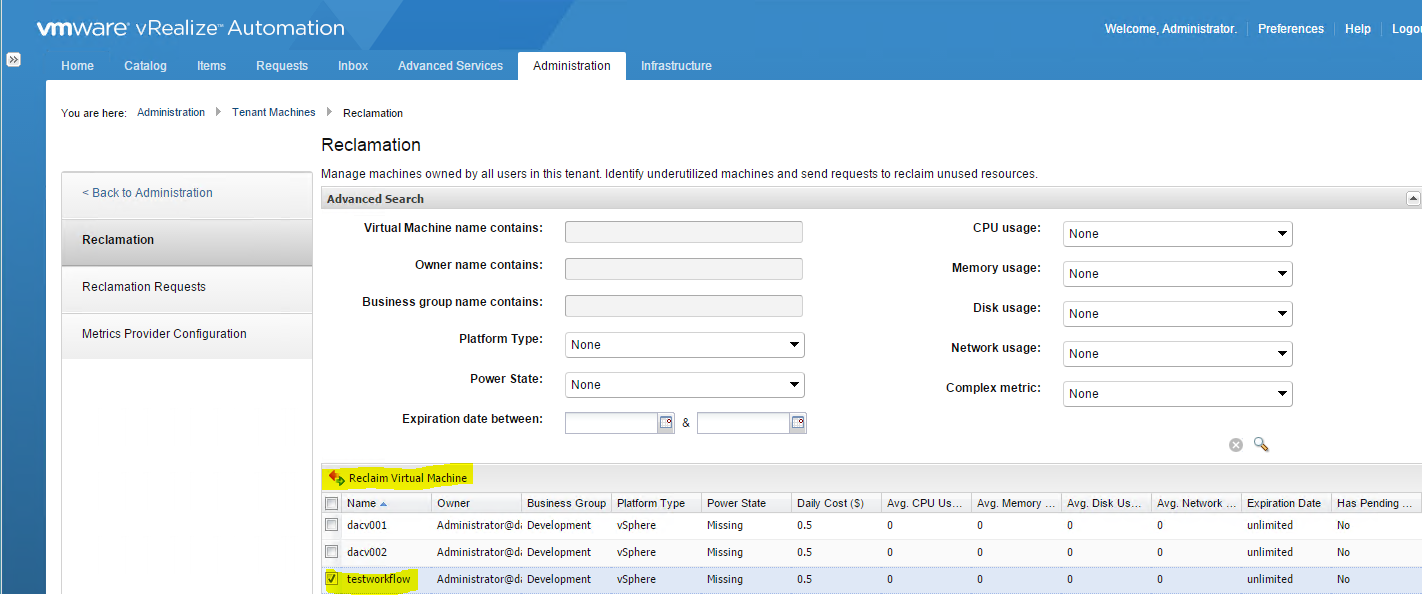Open the CPU usage dropdown

(x=1178, y=234)
